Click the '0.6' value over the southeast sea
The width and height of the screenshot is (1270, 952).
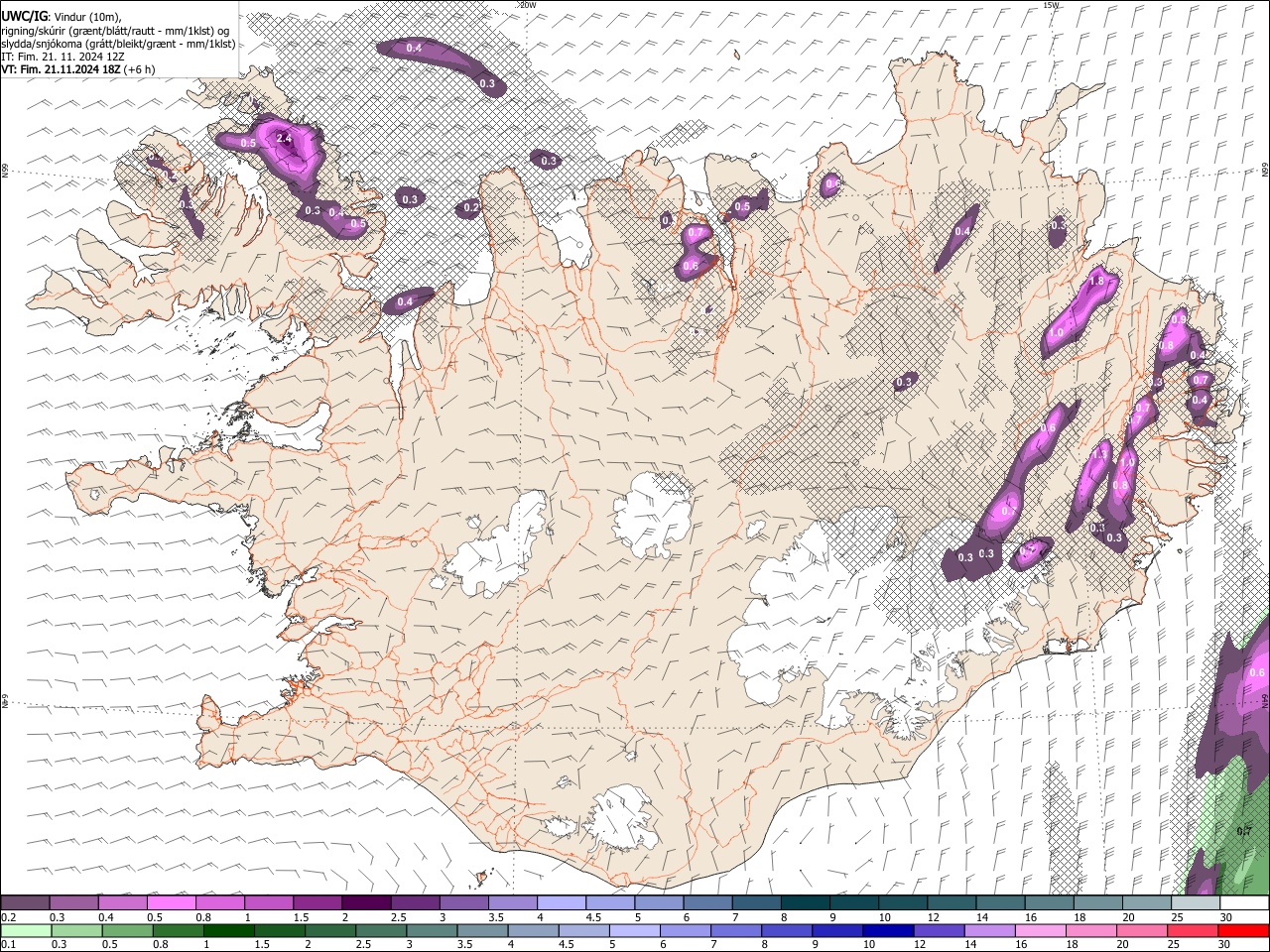tap(1257, 672)
